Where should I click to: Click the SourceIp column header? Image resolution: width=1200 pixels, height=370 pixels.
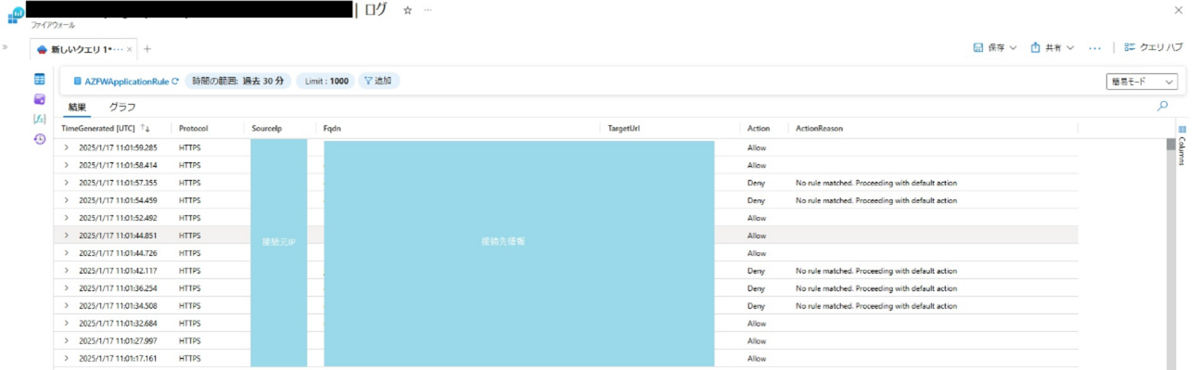(266, 128)
